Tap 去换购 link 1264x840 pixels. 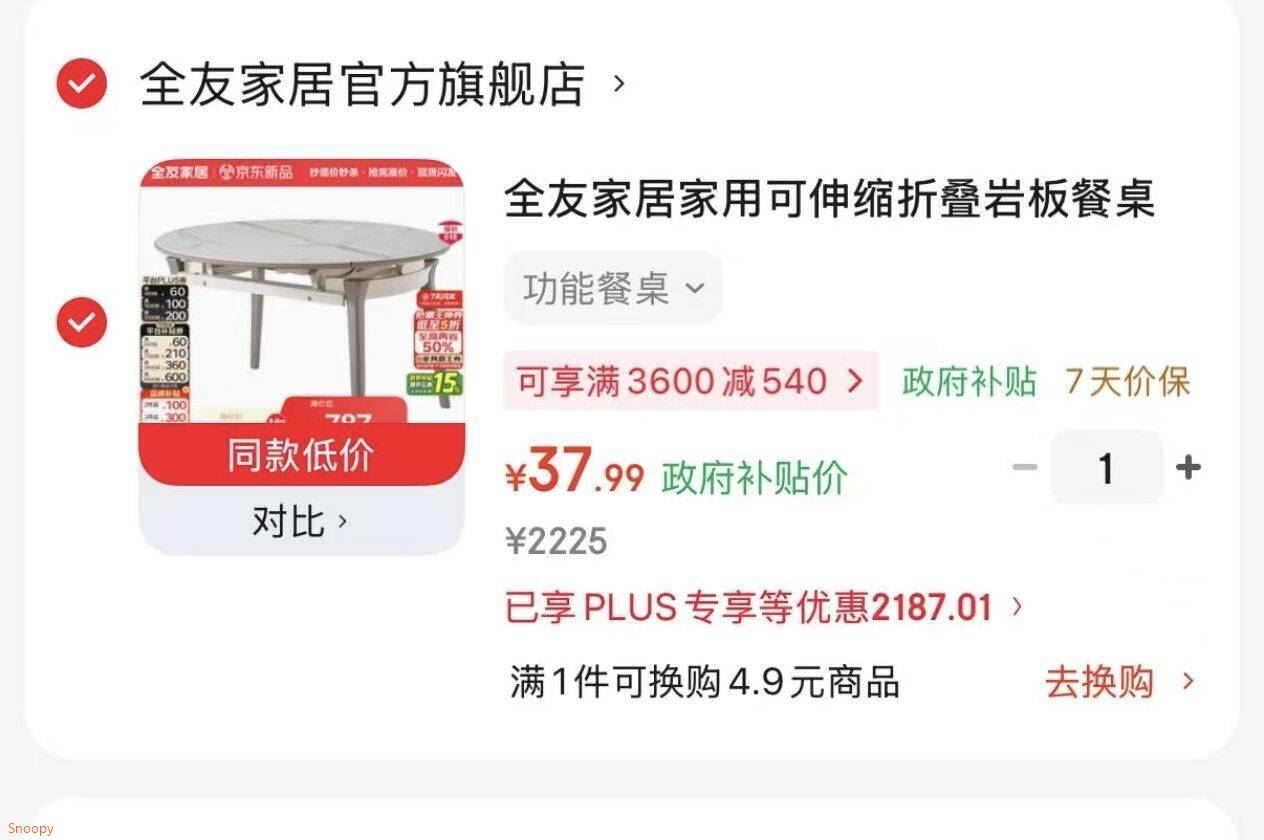click(x=1099, y=682)
